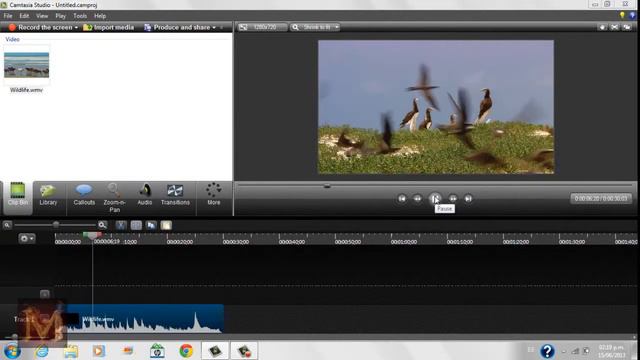Click the add track plus button
Screen dimensions: 640x360
click(x=45, y=294)
